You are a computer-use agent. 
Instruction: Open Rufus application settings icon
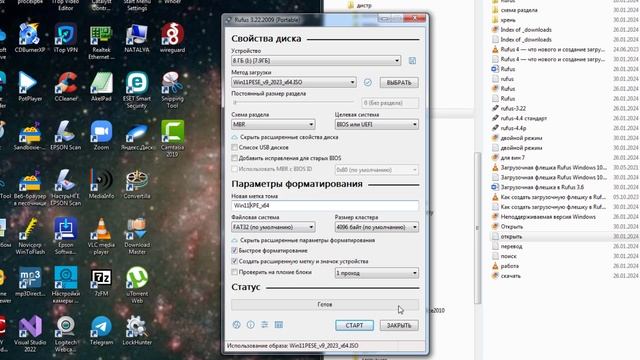264,325
